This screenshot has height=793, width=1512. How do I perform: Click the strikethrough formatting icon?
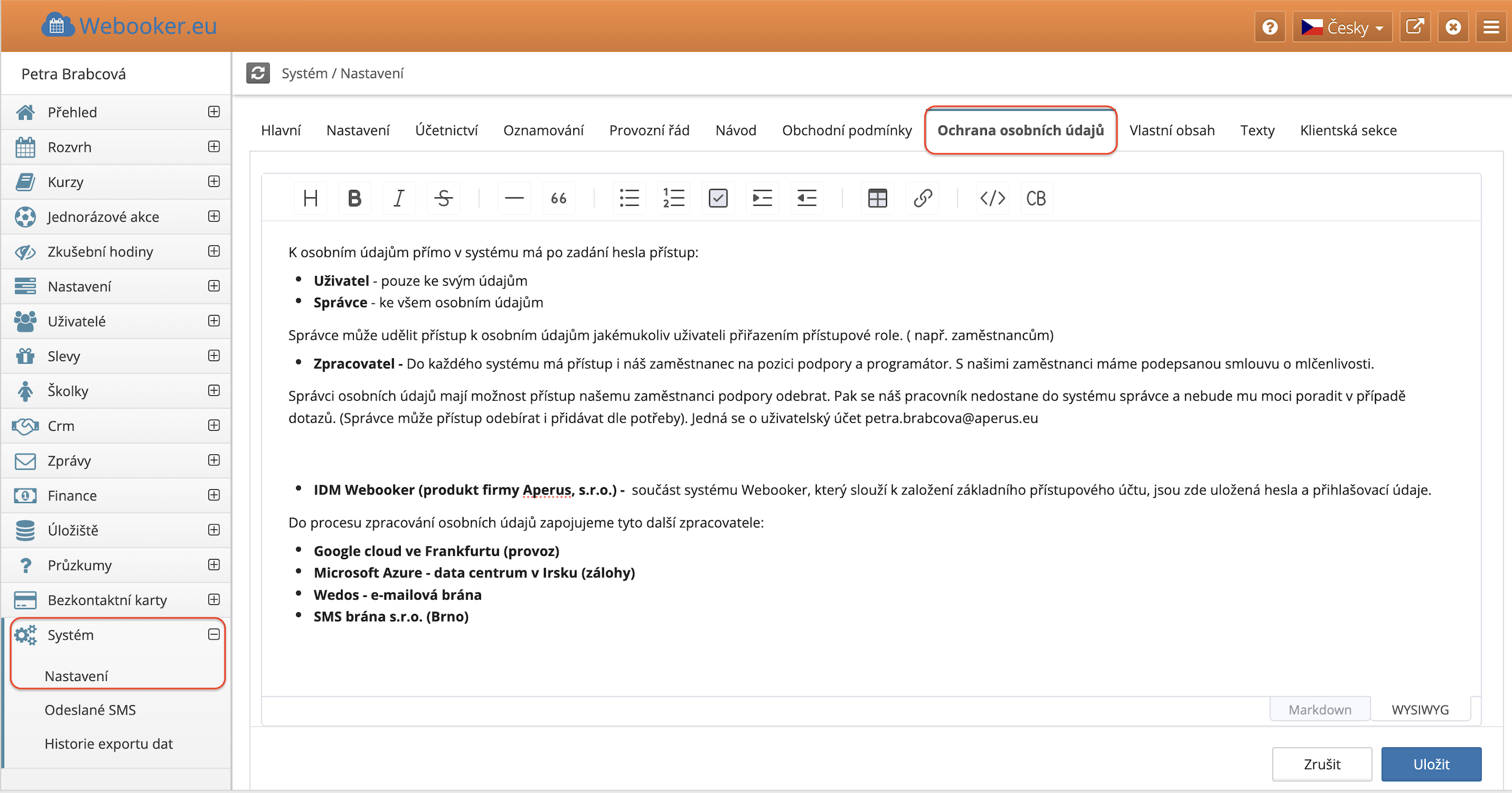(x=443, y=198)
